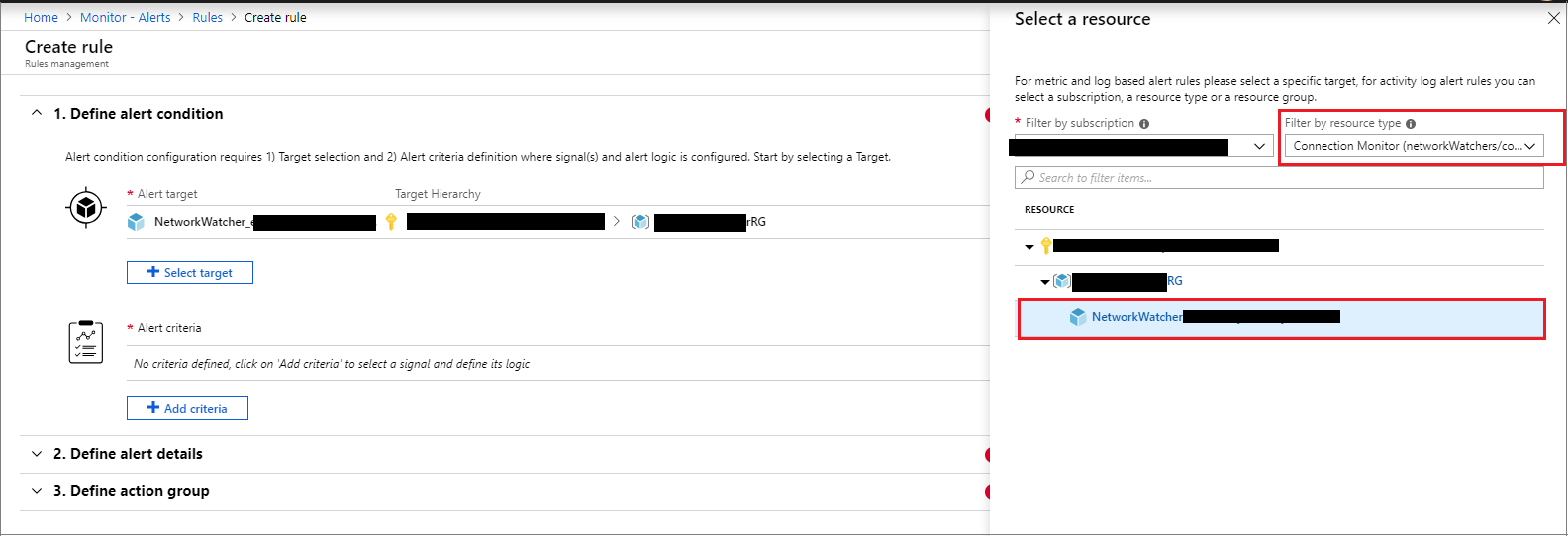Click the resource group icon in Target Hierarchy
This screenshot has height=536, width=1568.
pyautogui.click(x=640, y=222)
